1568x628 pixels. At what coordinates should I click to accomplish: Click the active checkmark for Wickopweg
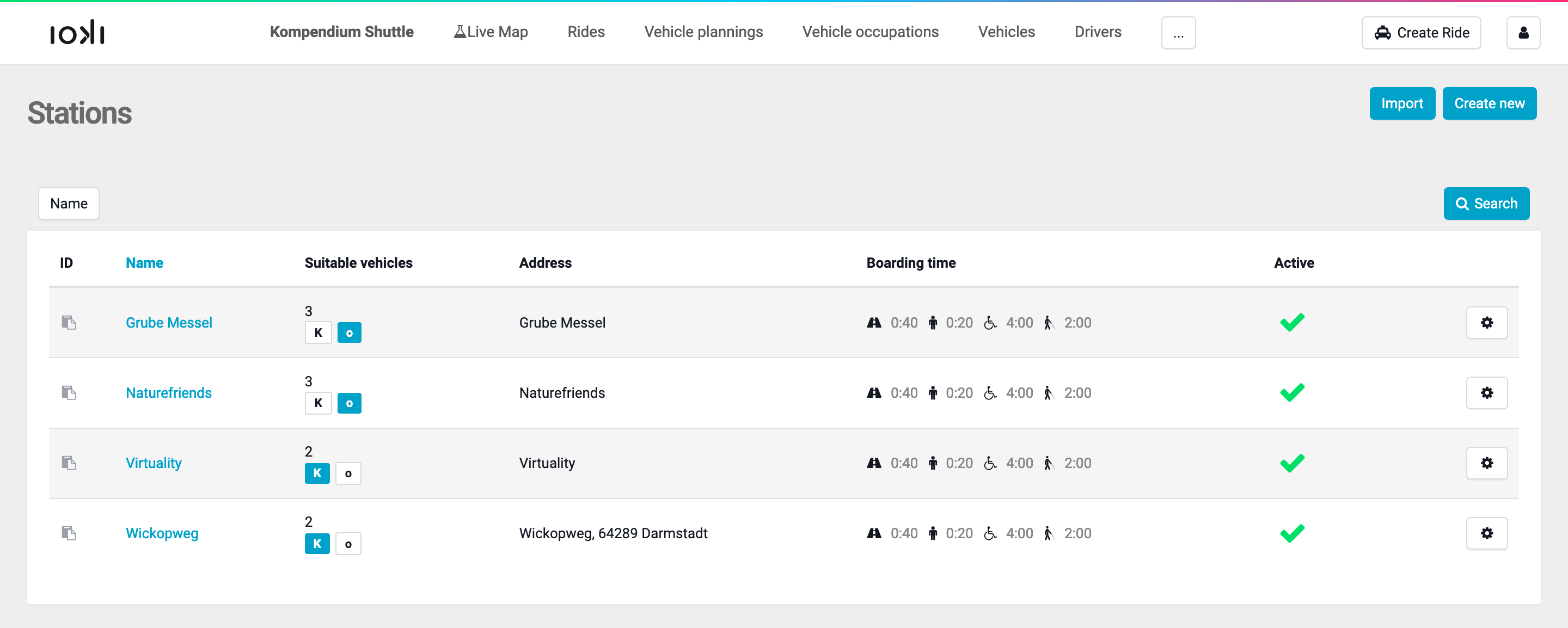[x=1291, y=533]
